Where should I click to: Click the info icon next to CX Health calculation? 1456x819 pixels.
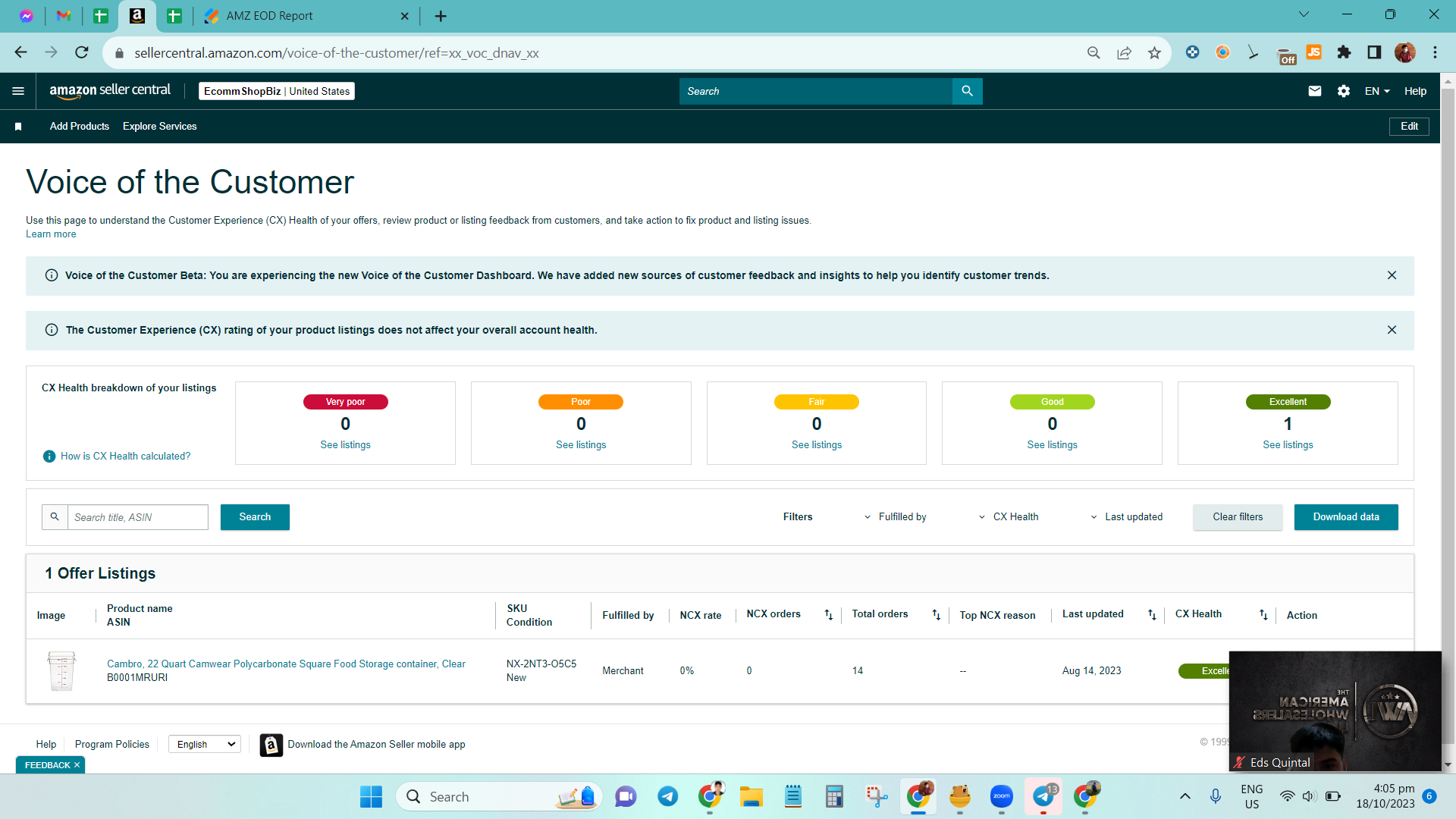tap(49, 457)
